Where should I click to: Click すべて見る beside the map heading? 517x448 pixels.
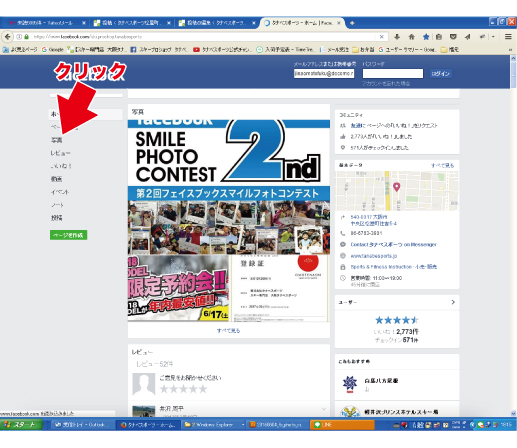pos(443,165)
